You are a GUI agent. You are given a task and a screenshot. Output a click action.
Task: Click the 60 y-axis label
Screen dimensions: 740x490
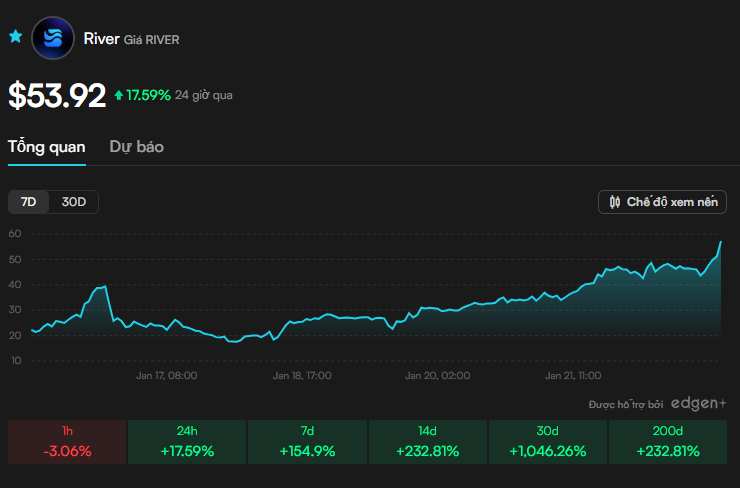15,234
